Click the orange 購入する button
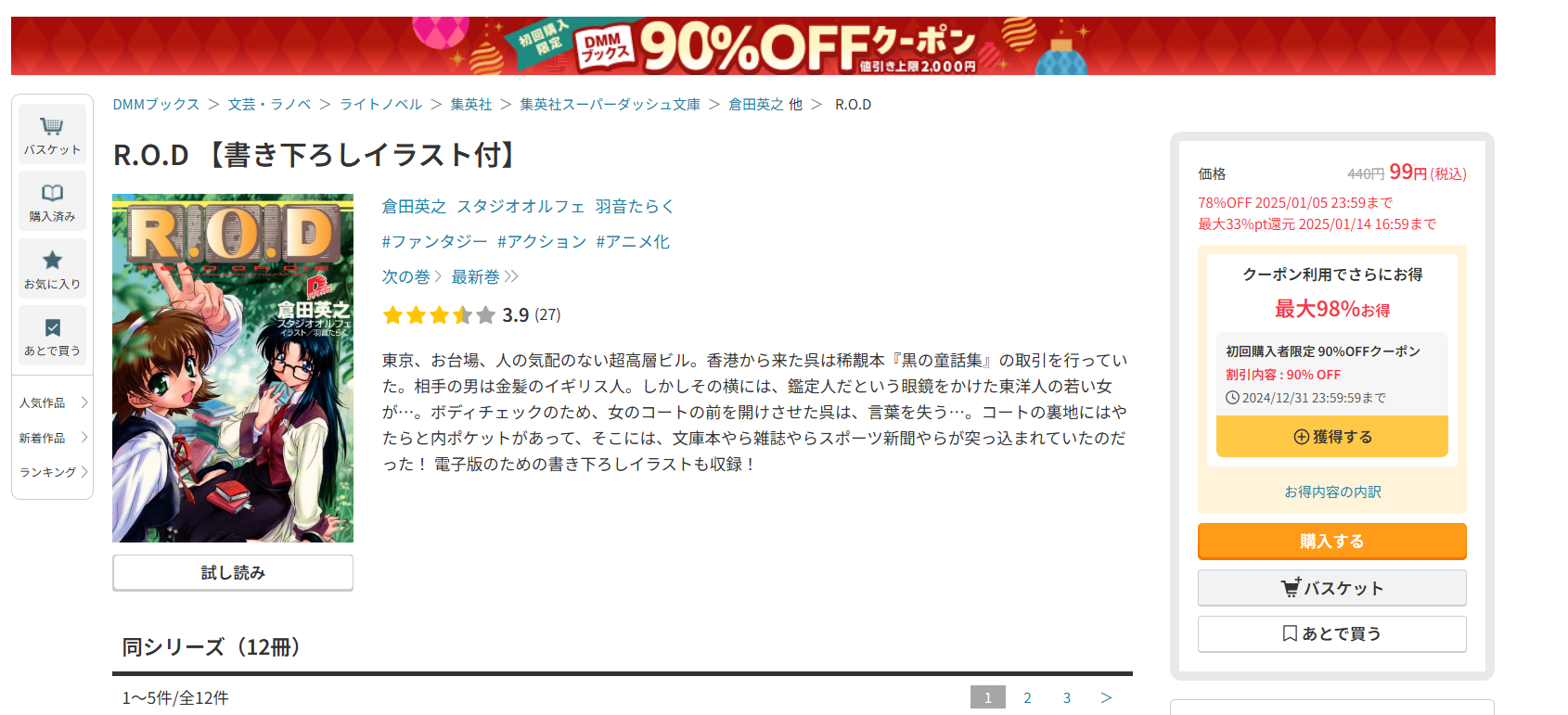This screenshot has width=1568, height=715. pyautogui.click(x=1331, y=542)
